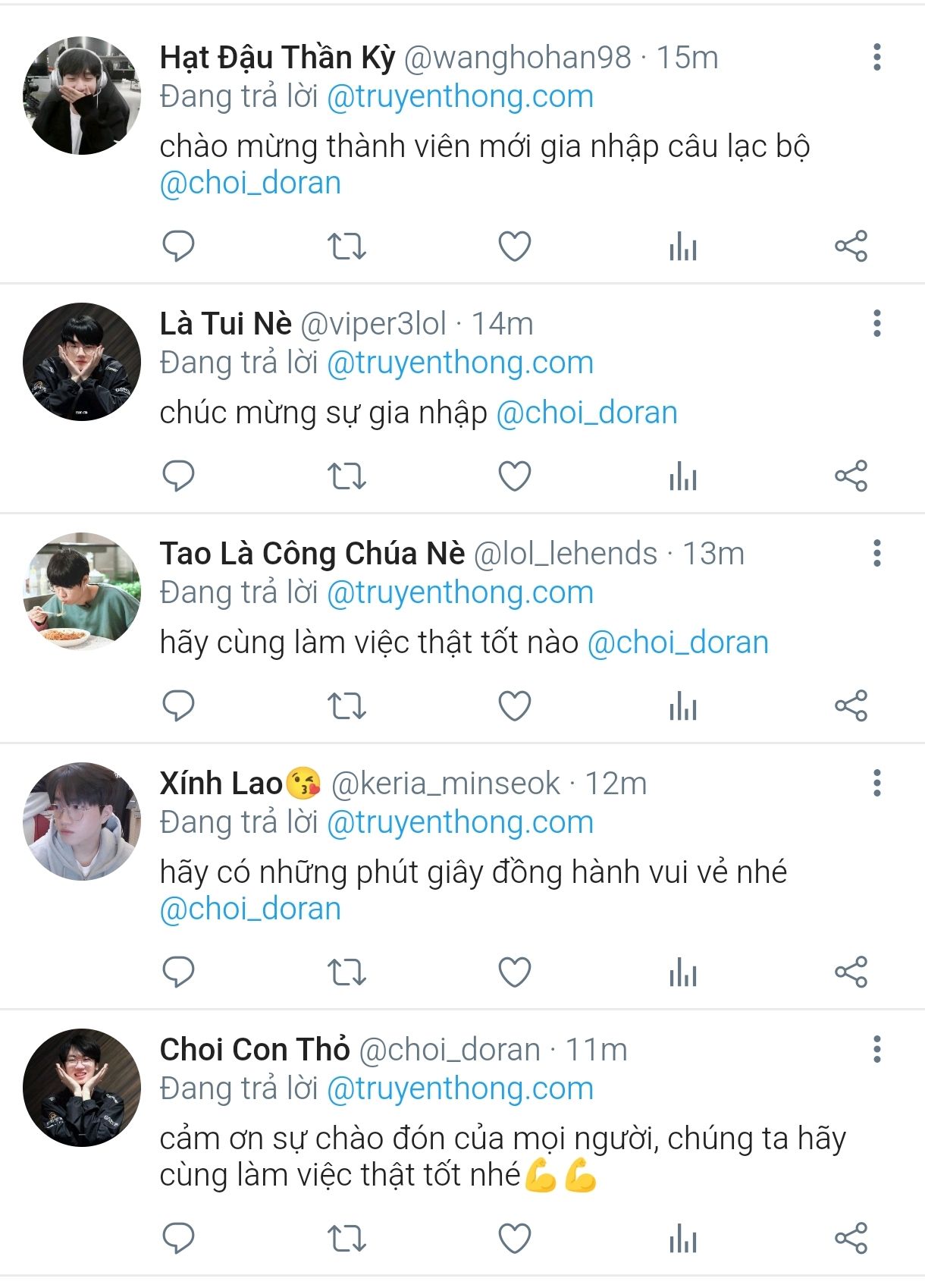The height and width of the screenshot is (1288, 925).
Task: View analytics on Là Tui Nè's tweet
Action: tap(682, 476)
